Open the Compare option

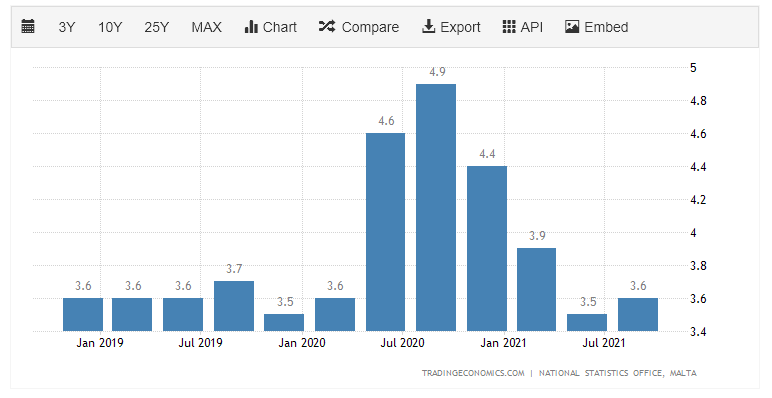point(358,27)
